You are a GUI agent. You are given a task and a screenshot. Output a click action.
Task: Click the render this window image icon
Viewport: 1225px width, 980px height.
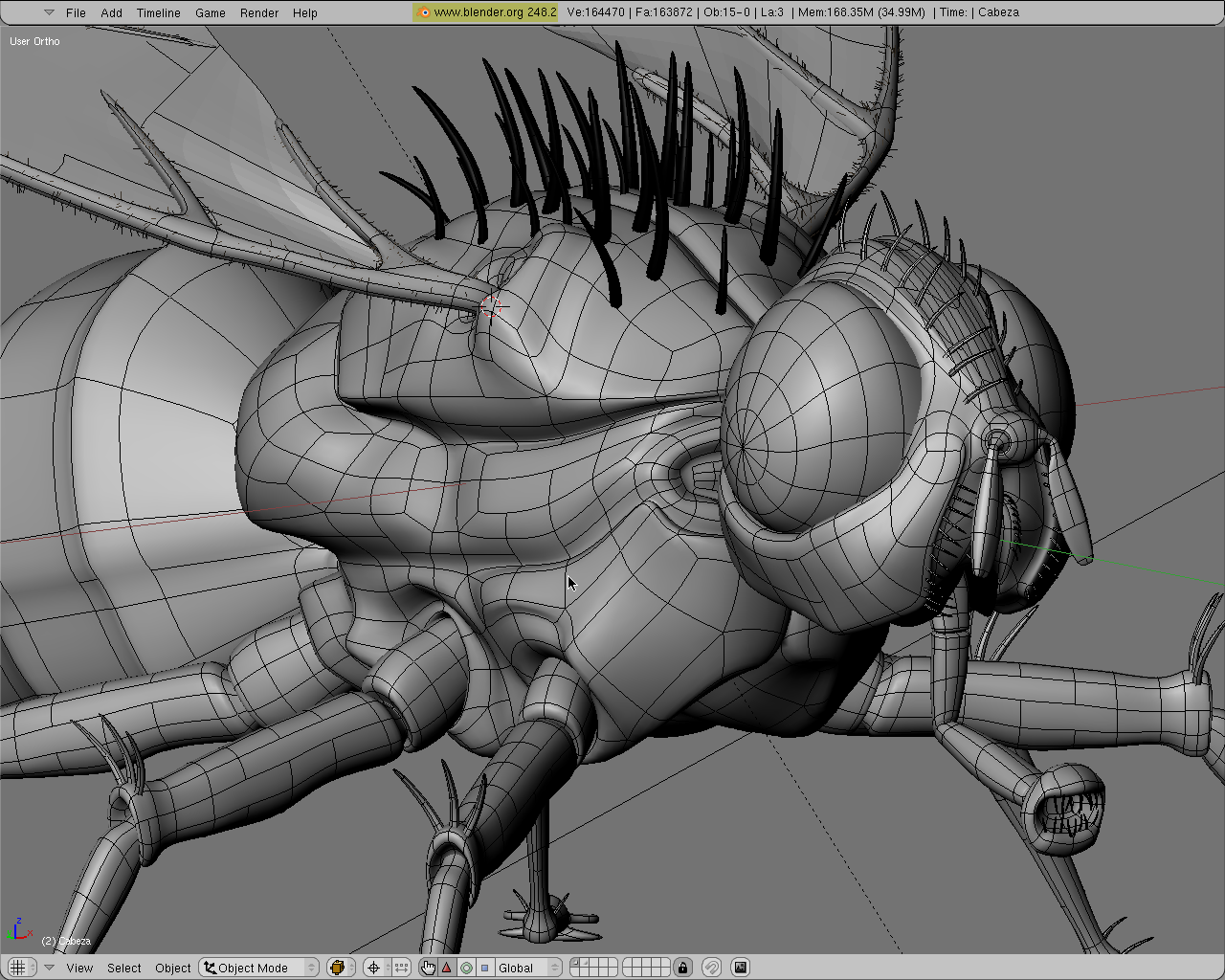click(740, 968)
